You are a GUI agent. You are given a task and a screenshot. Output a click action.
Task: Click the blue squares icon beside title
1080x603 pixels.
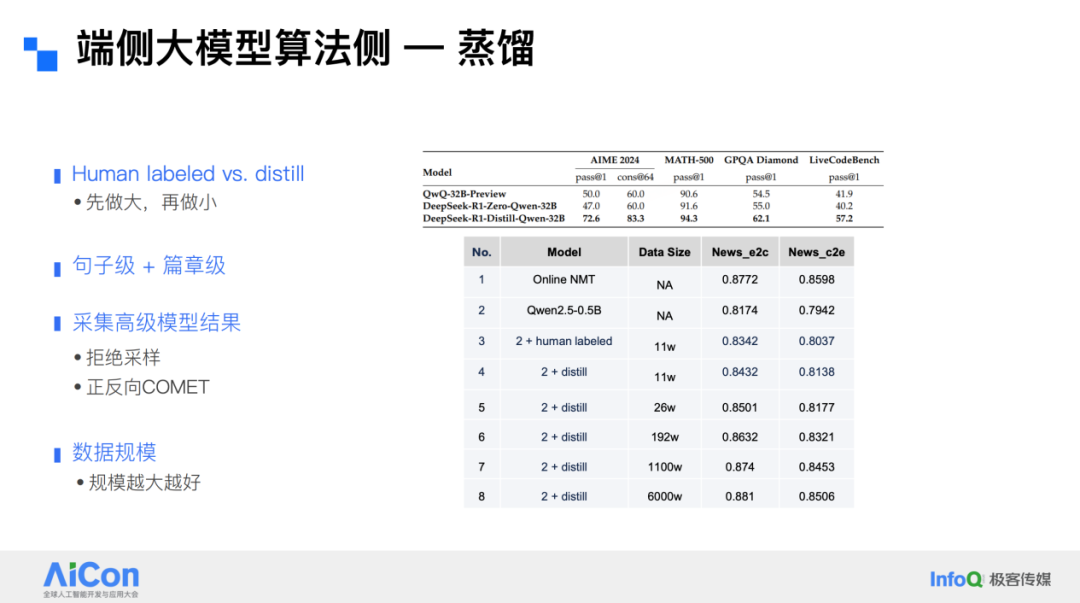pyautogui.click(x=41, y=54)
